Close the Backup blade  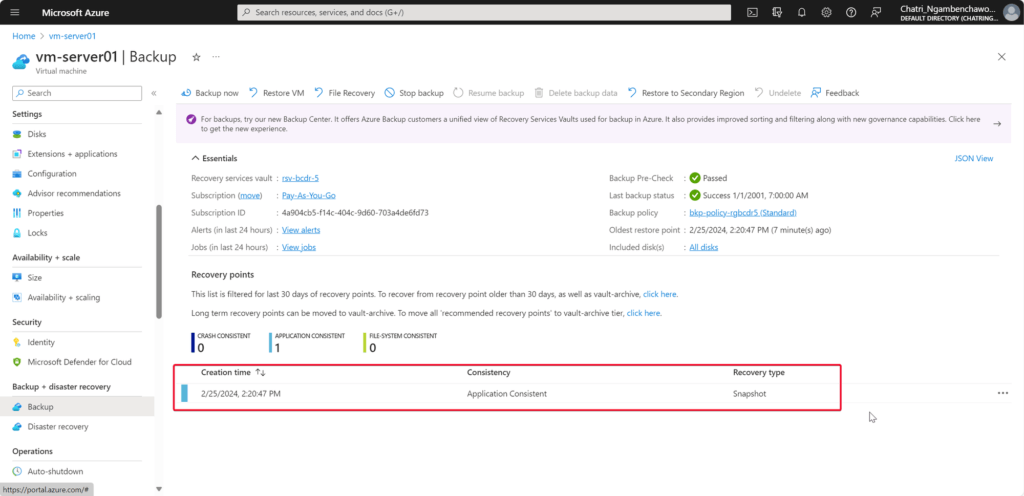[x=1002, y=57]
